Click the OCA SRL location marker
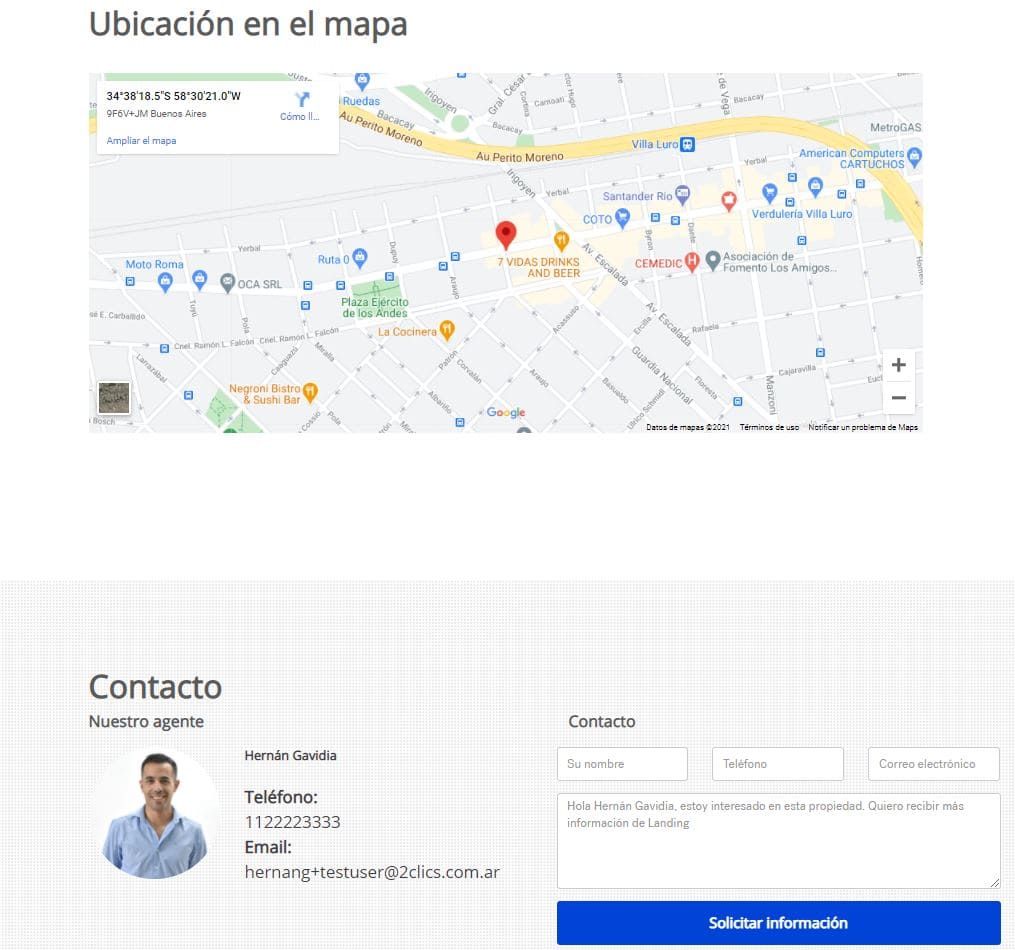 [x=227, y=282]
